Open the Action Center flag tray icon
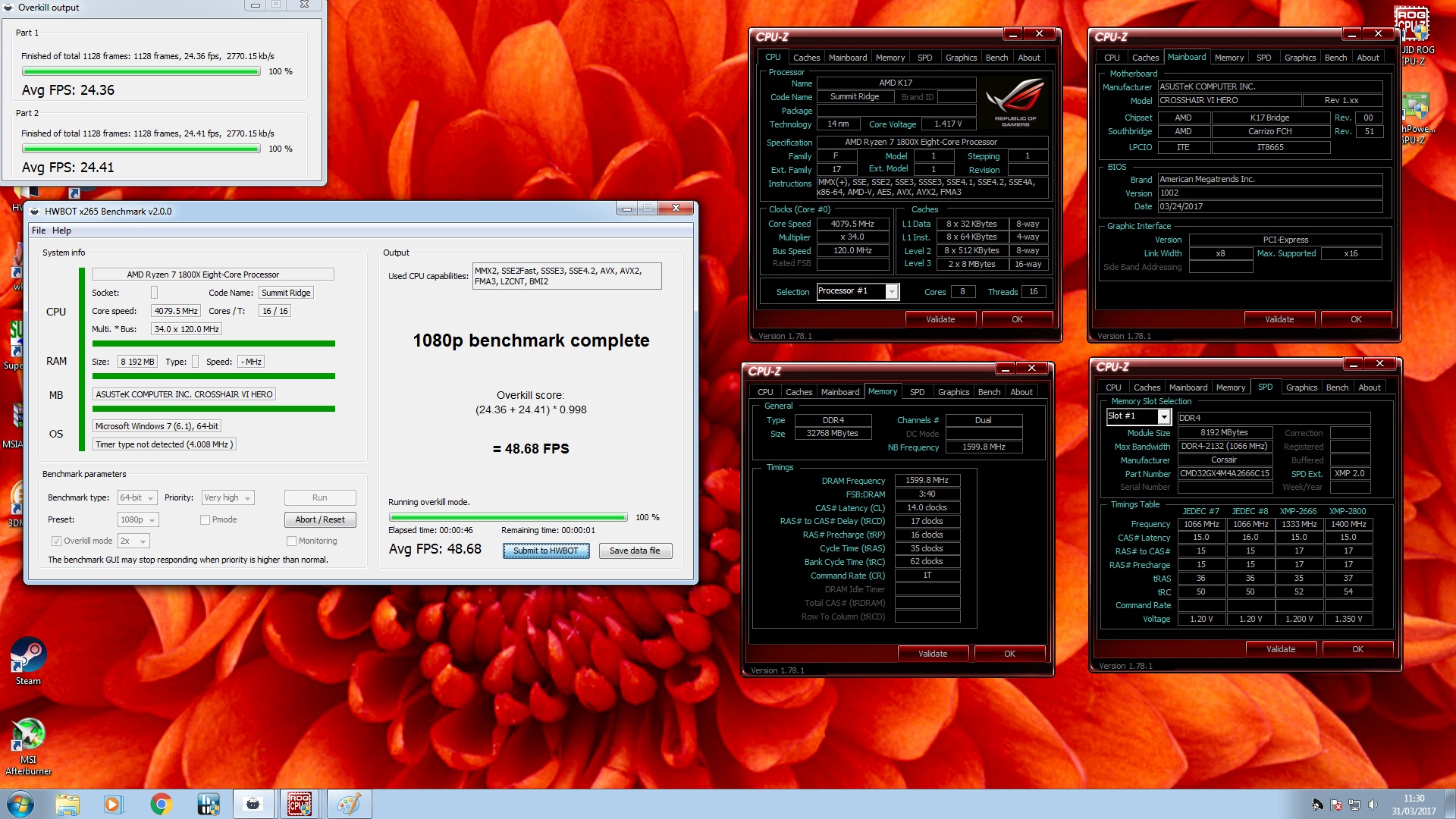 1336,805
